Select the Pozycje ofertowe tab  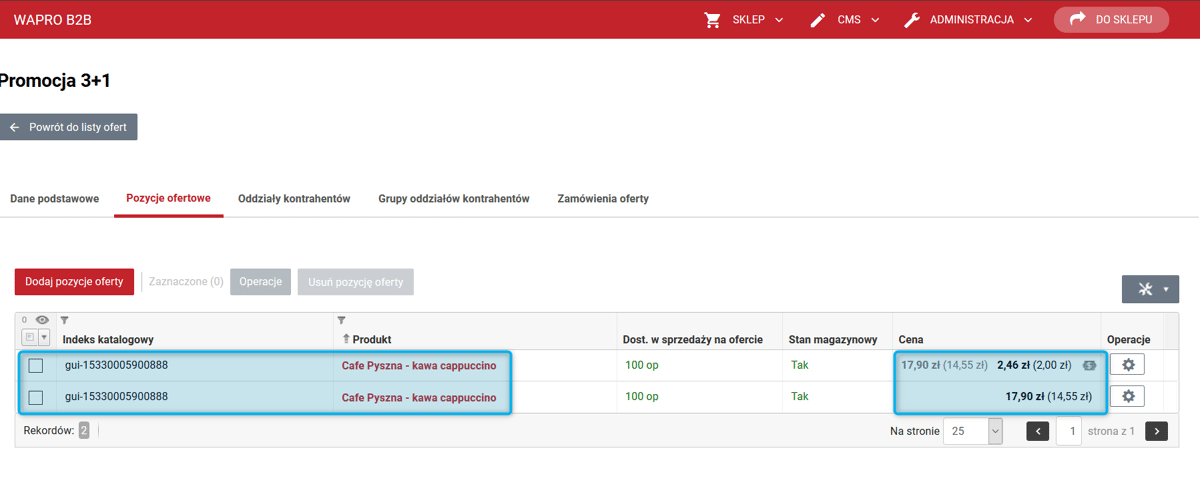(x=168, y=199)
